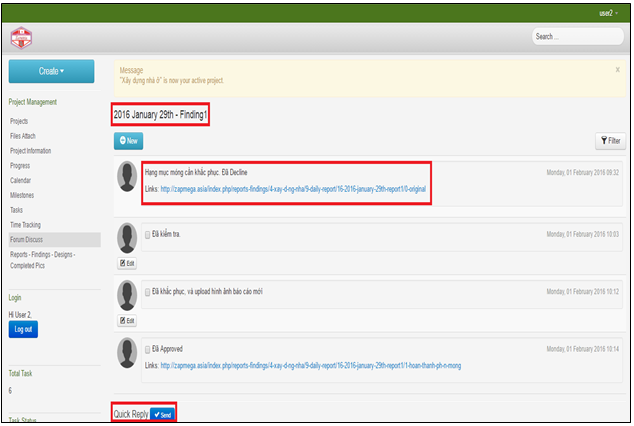Click into the Search field
This screenshot has width=634, height=426.
[x=576, y=37]
